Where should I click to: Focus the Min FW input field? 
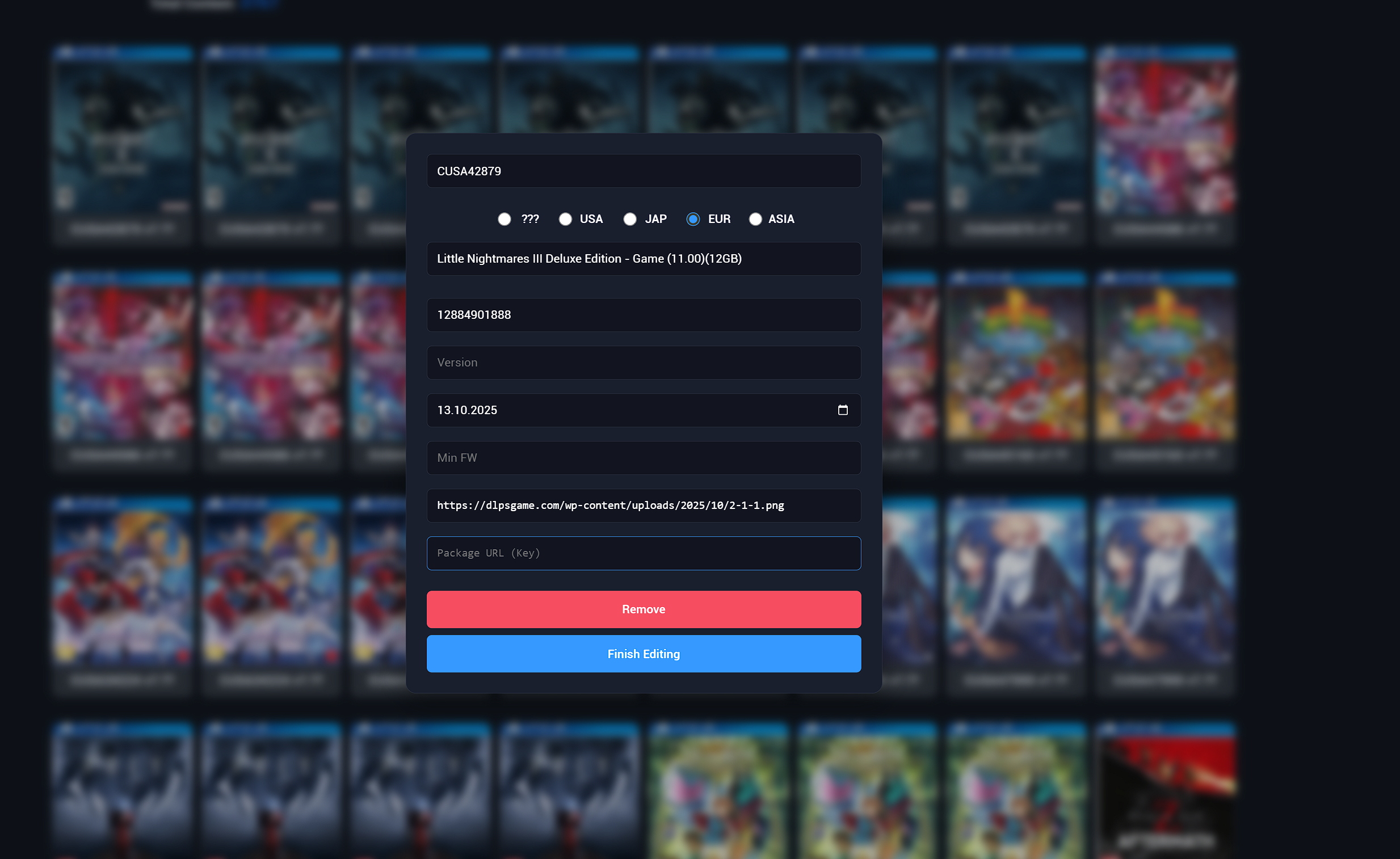click(643, 458)
